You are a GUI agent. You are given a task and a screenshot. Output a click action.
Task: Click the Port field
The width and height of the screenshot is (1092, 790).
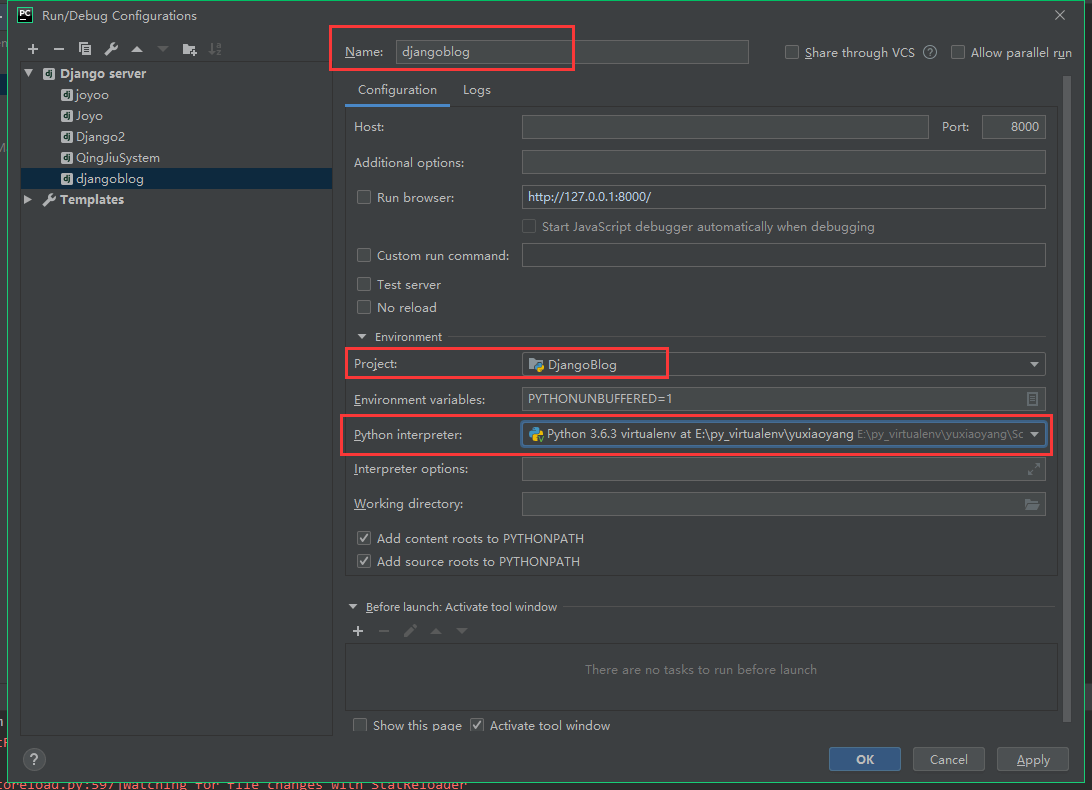point(1013,127)
